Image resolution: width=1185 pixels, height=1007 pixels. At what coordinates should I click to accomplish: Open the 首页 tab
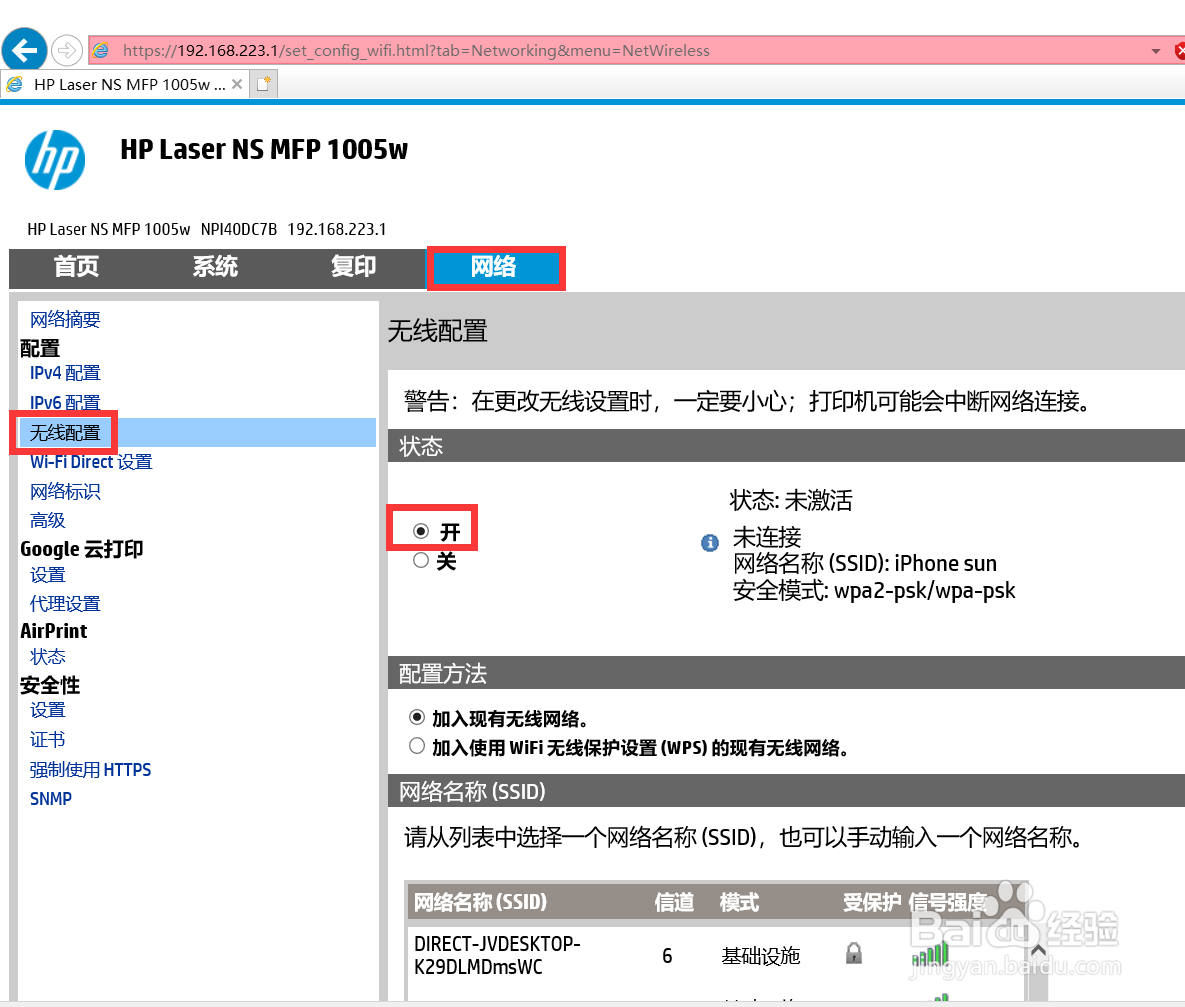(76, 267)
